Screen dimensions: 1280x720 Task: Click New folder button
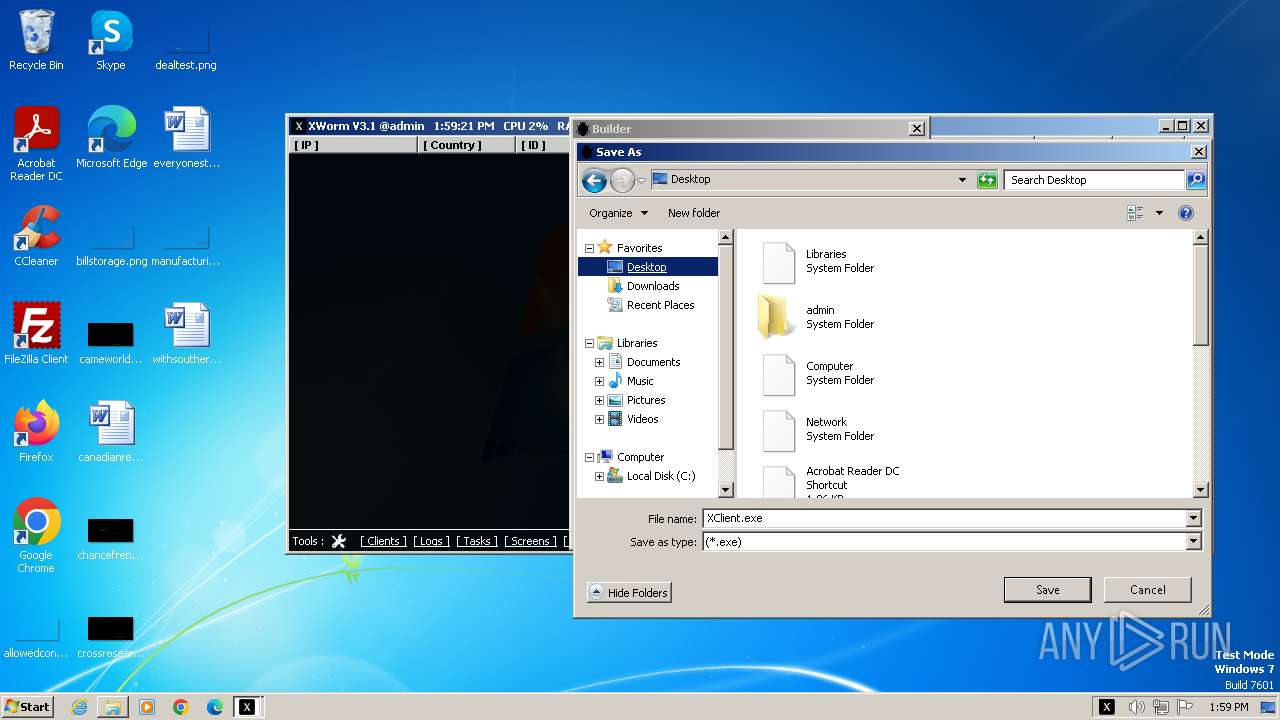694,213
